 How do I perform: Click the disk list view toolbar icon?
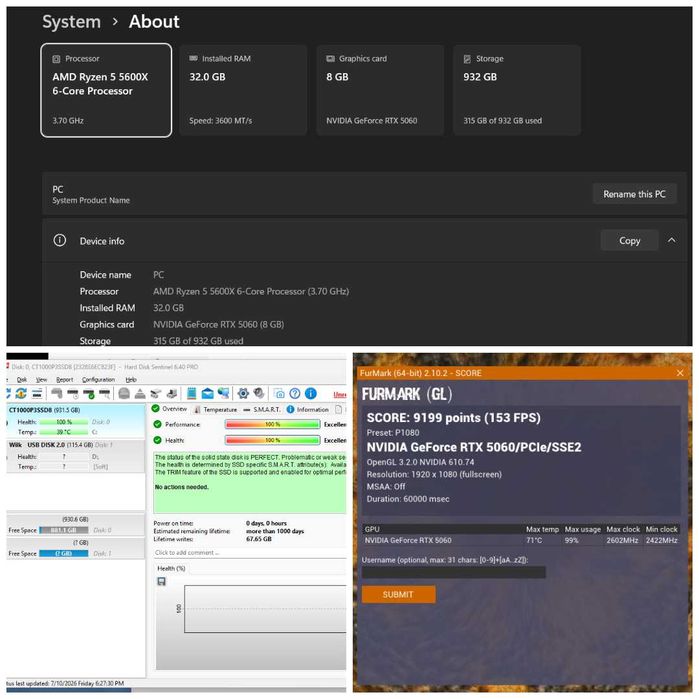click(37, 393)
